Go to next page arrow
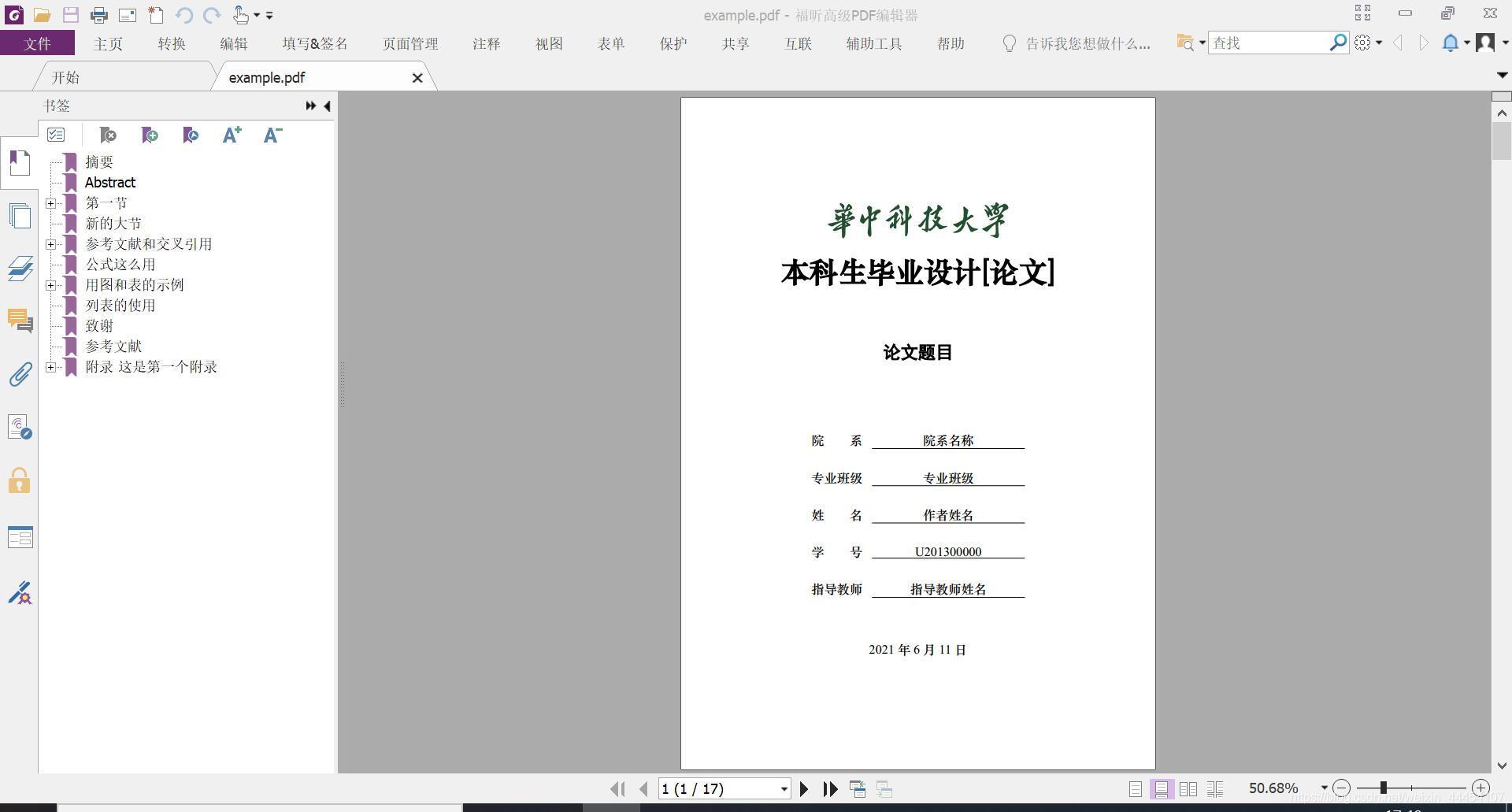The height and width of the screenshot is (812, 1512). [804, 788]
